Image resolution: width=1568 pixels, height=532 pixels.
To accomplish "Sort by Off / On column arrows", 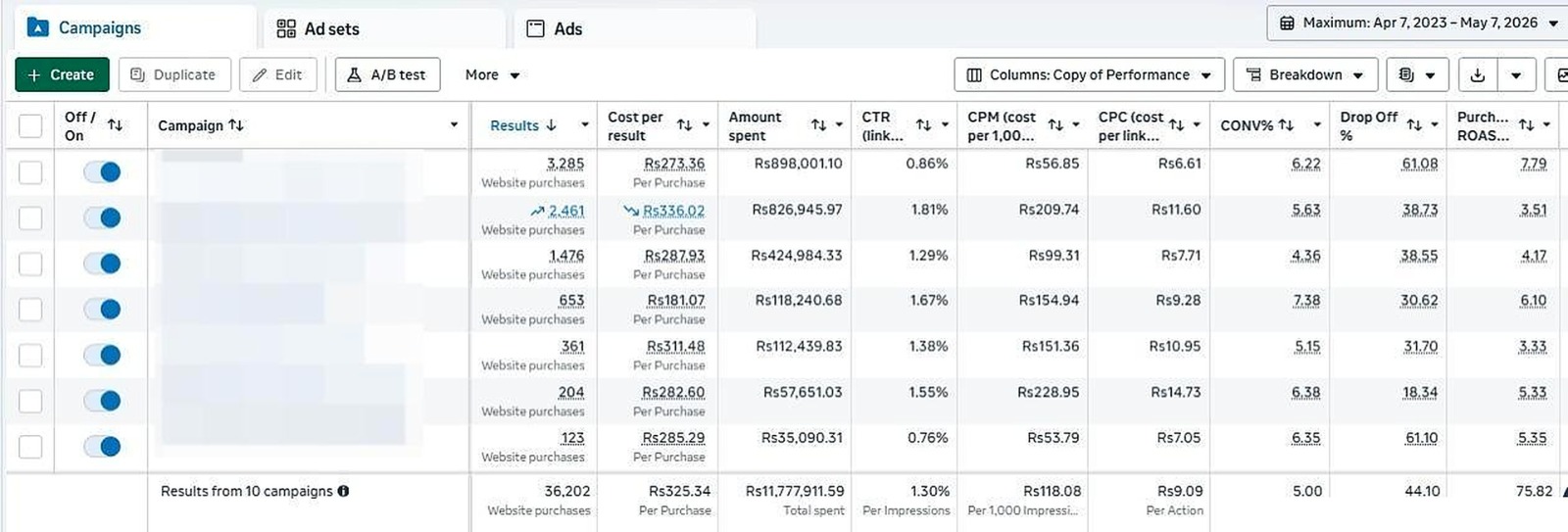I will 115,125.
